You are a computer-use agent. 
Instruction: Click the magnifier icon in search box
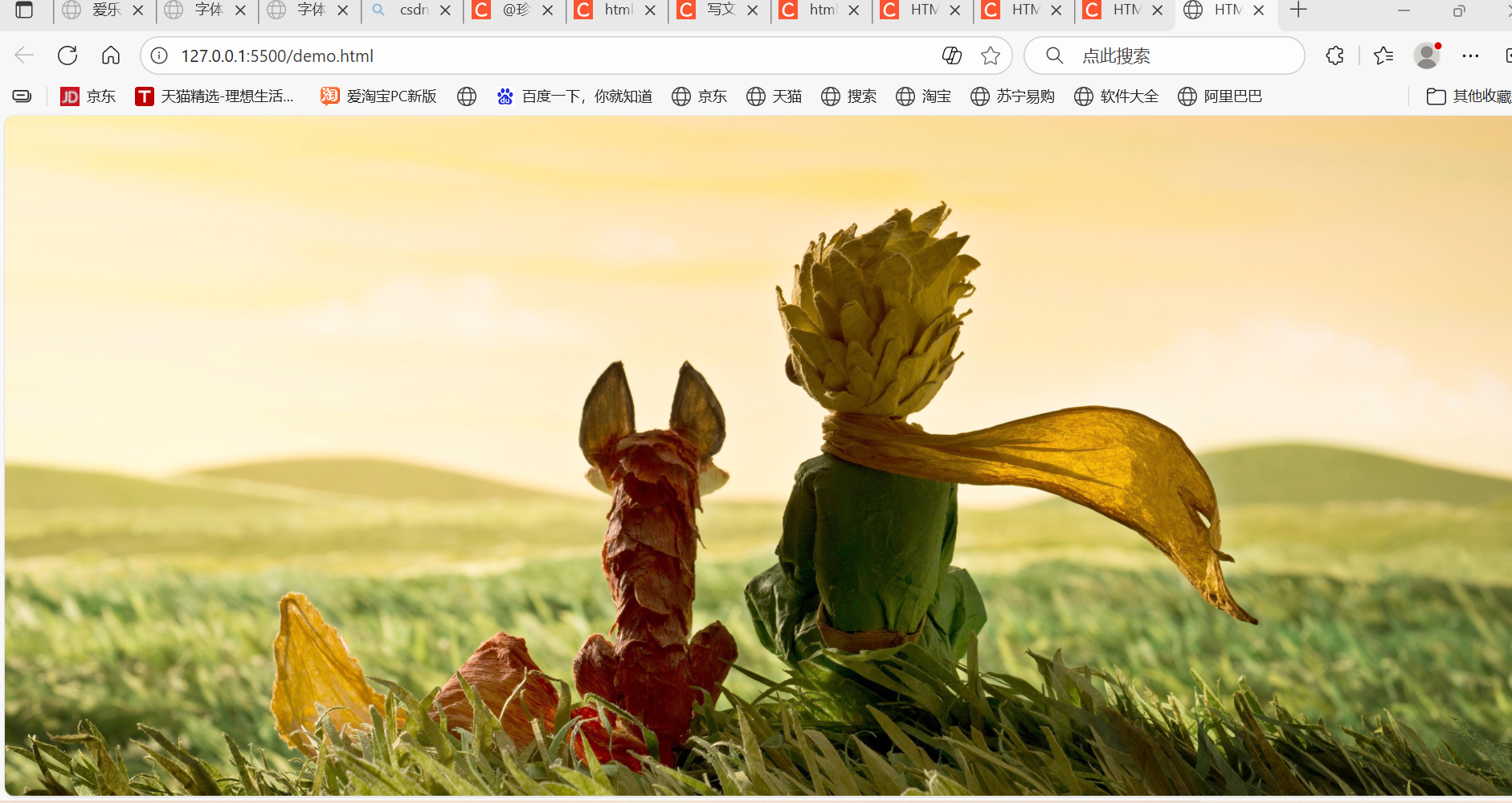[1055, 55]
